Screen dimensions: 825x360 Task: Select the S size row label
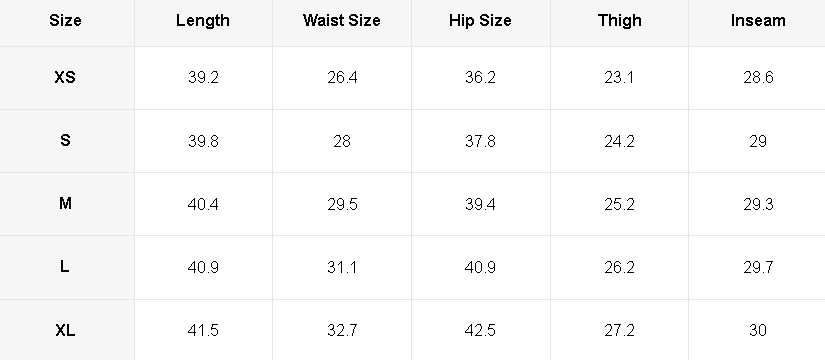[65, 141]
